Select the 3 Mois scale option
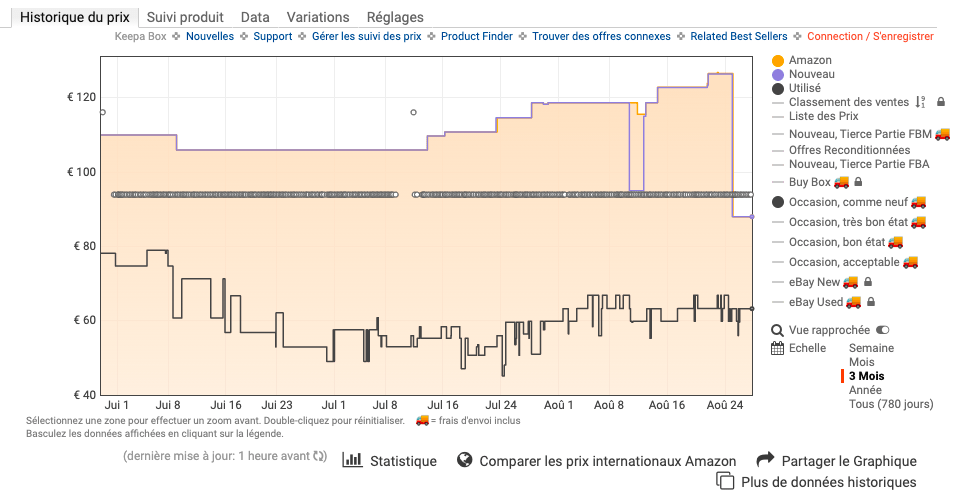The width and height of the screenshot is (967, 501). tap(866, 376)
